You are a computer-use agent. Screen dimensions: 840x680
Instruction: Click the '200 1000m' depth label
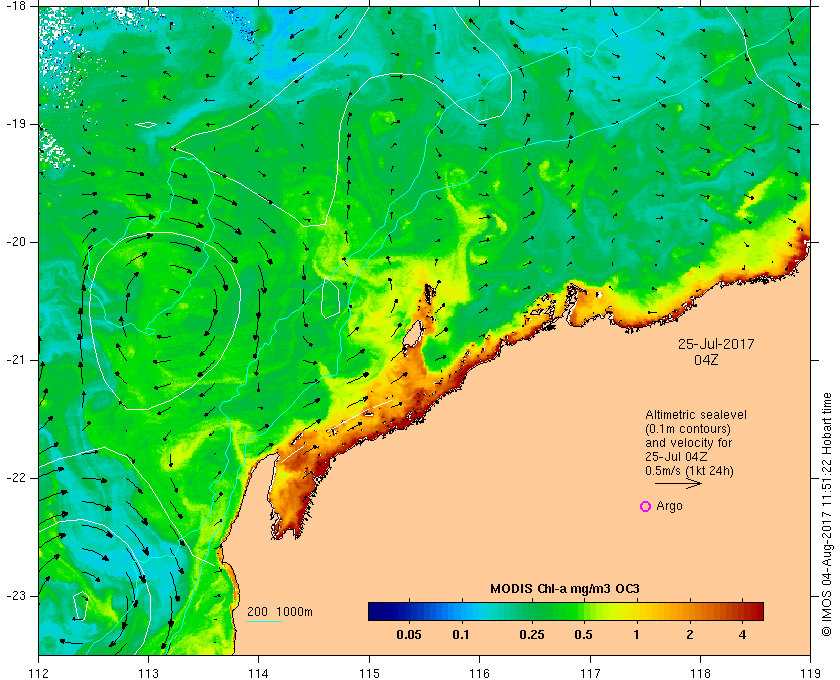tap(280, 612)
